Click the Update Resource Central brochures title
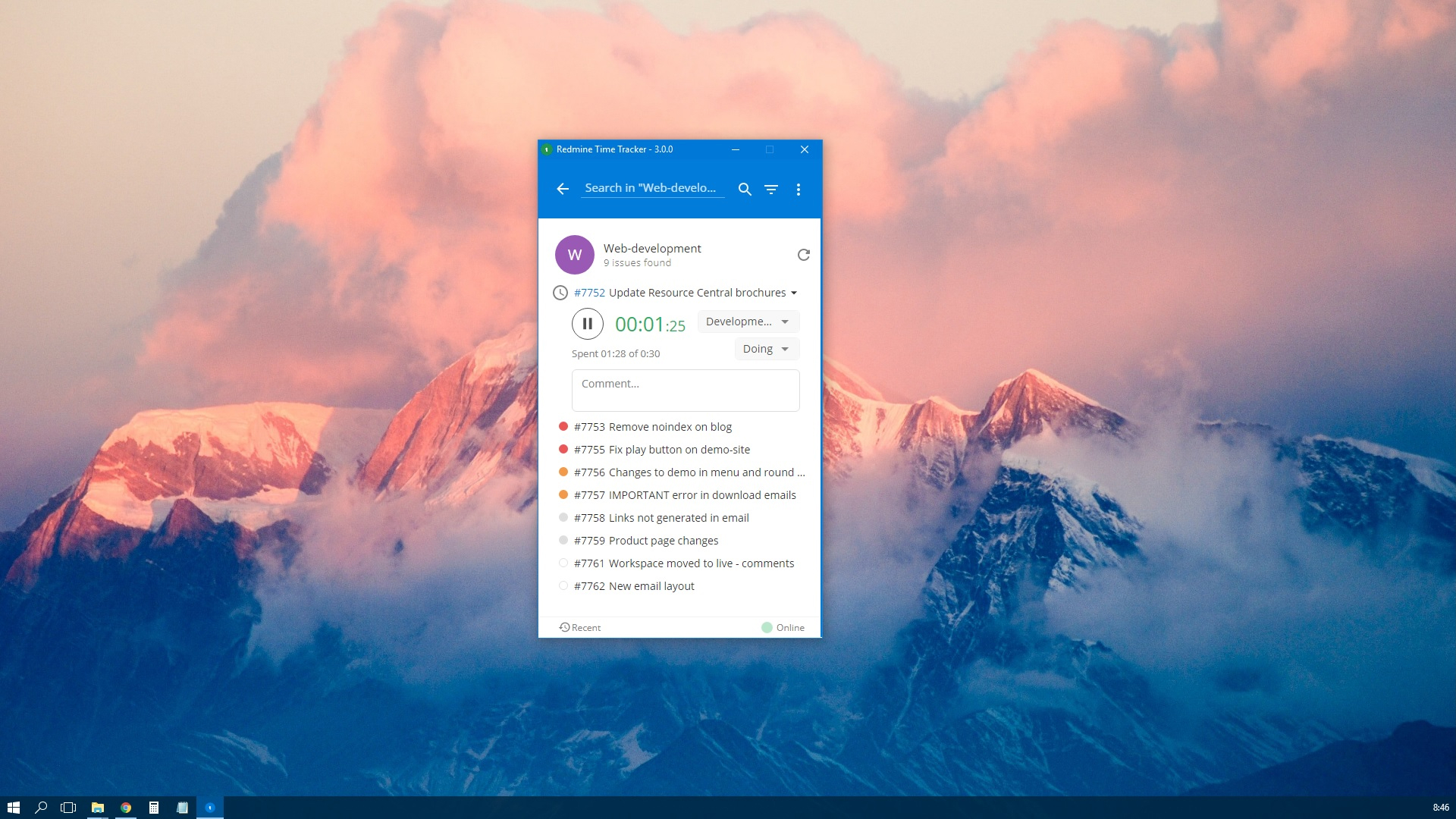 coord(697,293)
